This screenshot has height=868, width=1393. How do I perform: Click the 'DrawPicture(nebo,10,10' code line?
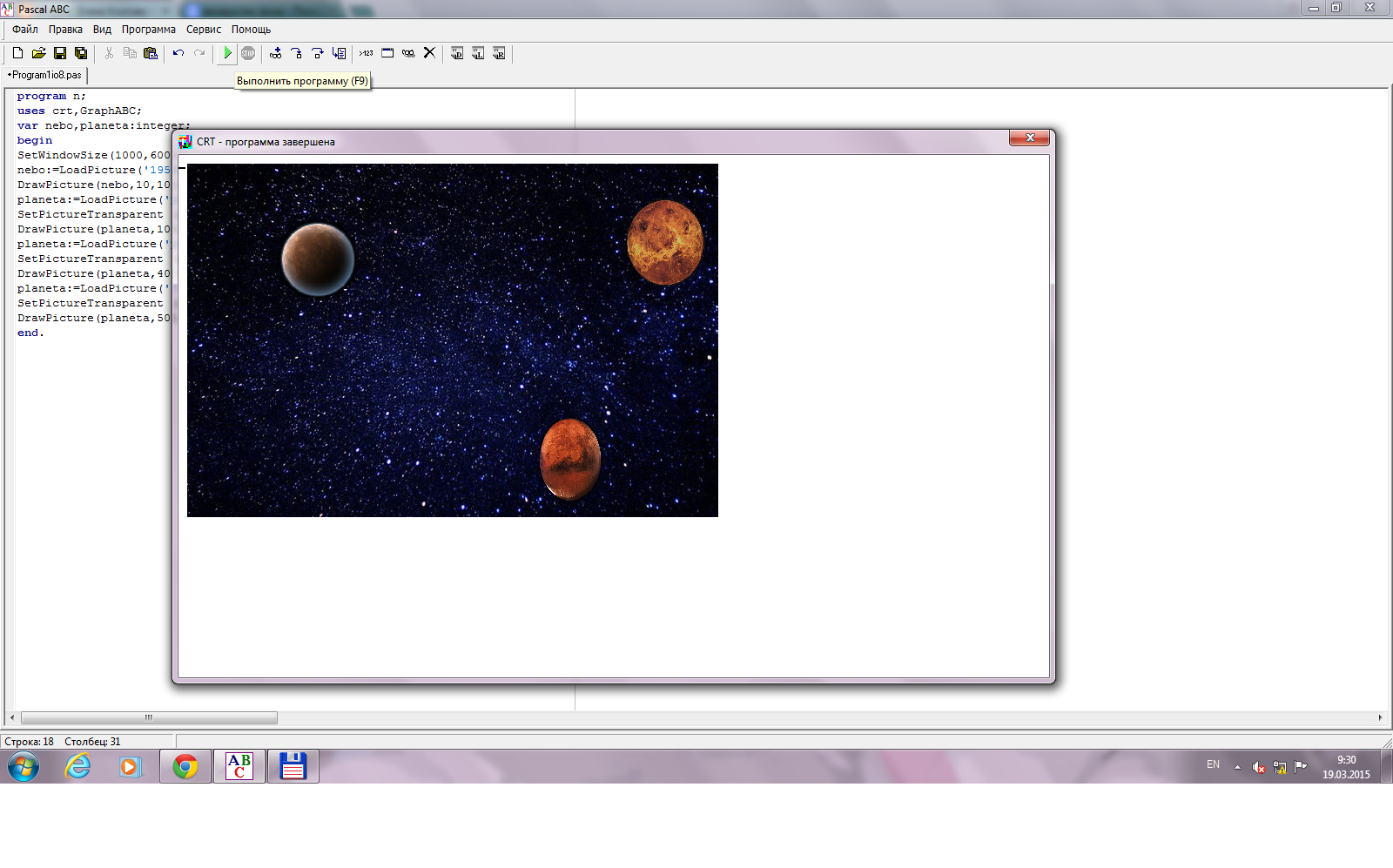pyautogui.click(x=94, y=185)
